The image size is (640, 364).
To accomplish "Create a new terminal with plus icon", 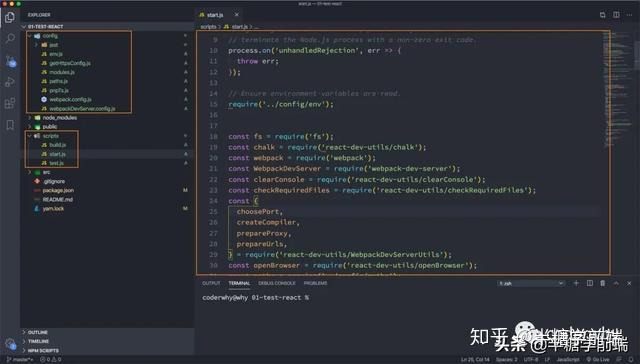I will 576,283.
